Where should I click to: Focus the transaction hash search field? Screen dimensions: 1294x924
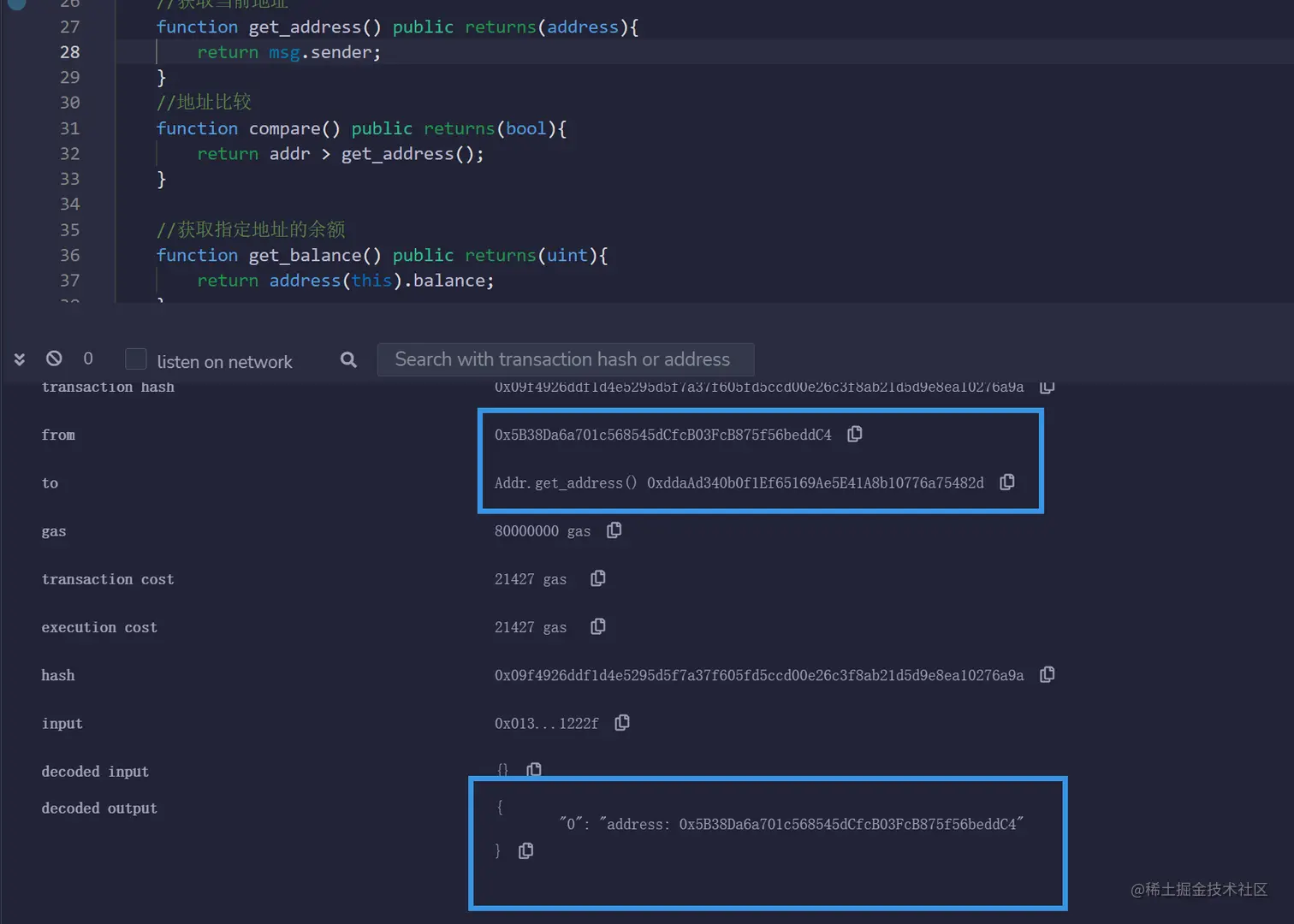[x=566, y=359]
